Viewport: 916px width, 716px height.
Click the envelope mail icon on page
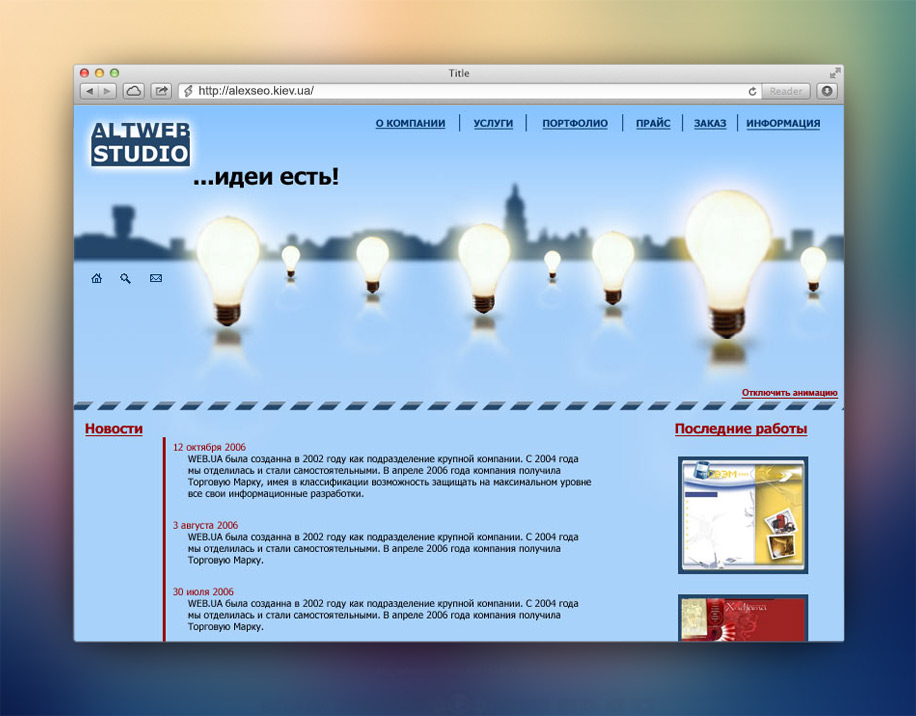[x=155, y=278]
